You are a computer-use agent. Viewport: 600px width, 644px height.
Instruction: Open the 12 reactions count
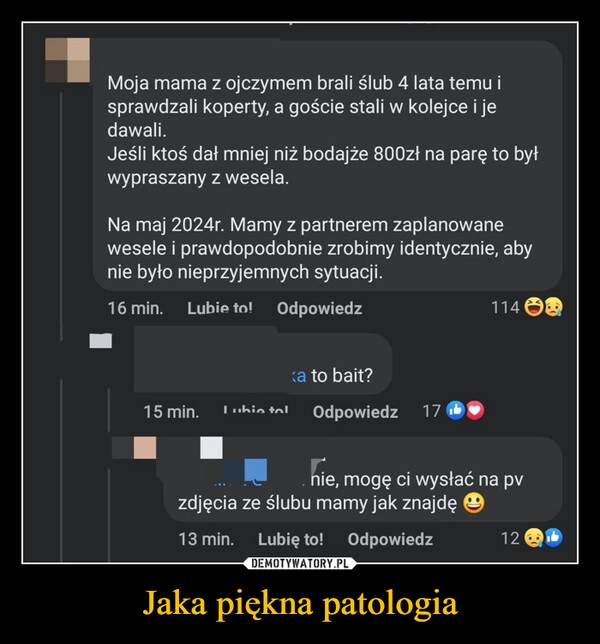(x=510, y=538)
